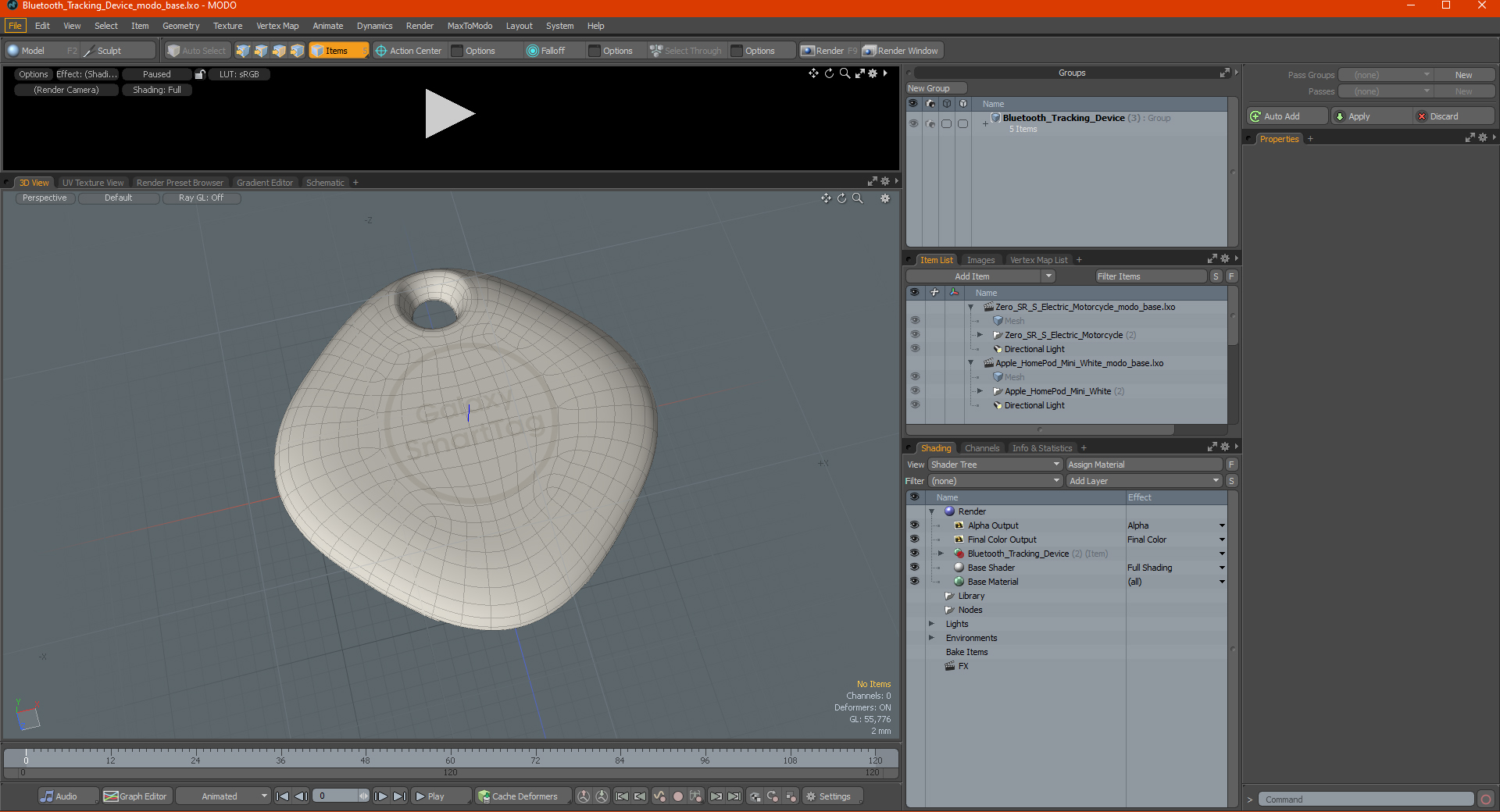This screenshot has width=1500, height=812.
Task: Select Vertices mode cube icon
Action: pos(243,51)
